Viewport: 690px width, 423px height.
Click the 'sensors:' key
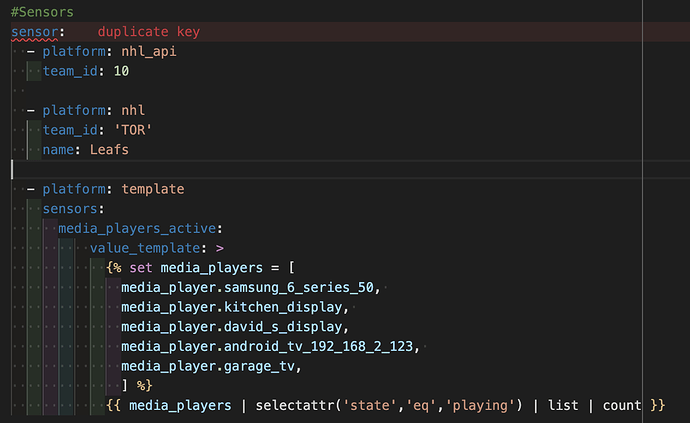click(x=73, y=209)
